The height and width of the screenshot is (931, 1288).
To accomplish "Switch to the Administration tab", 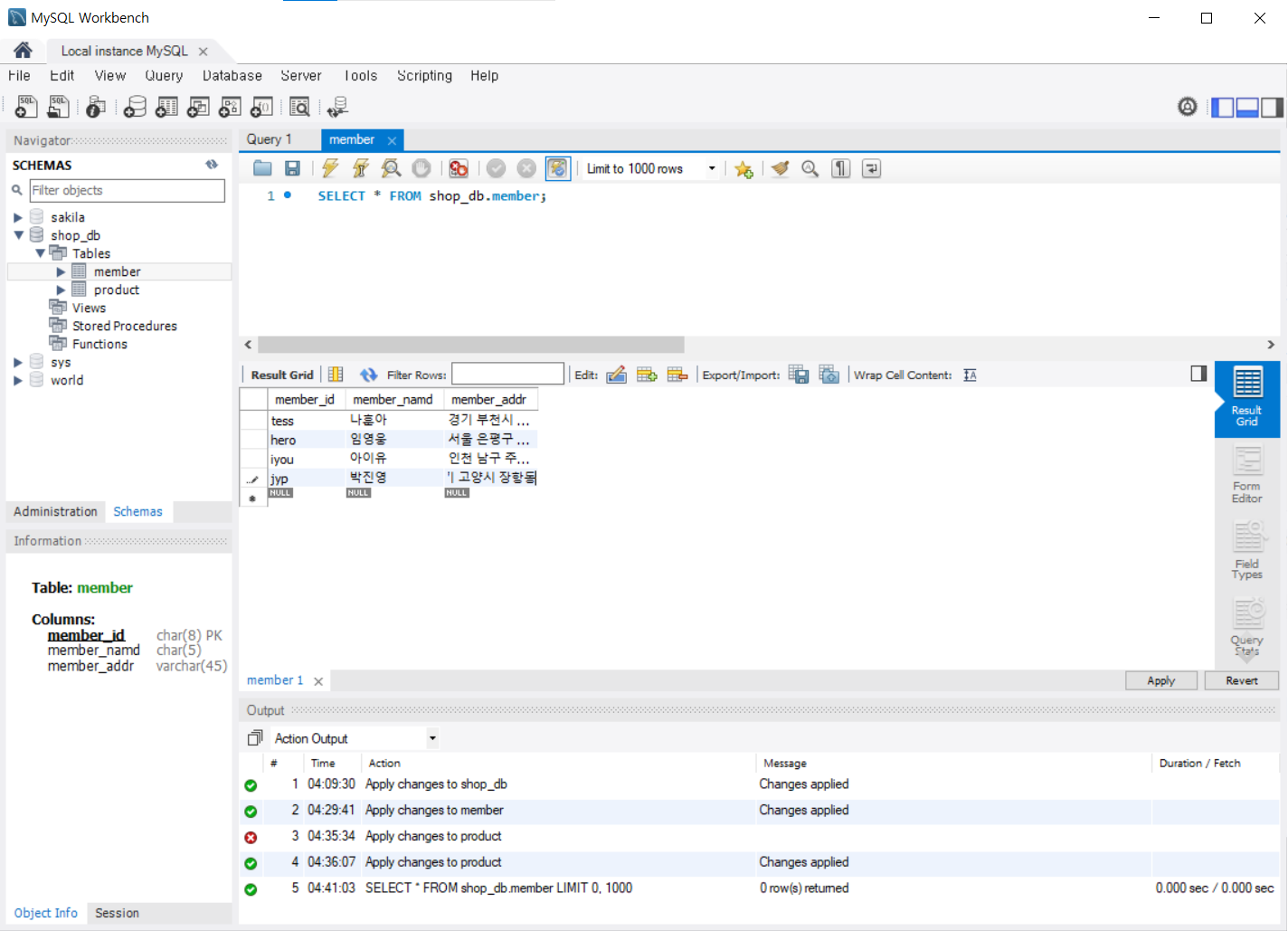I will pos(55,511).
